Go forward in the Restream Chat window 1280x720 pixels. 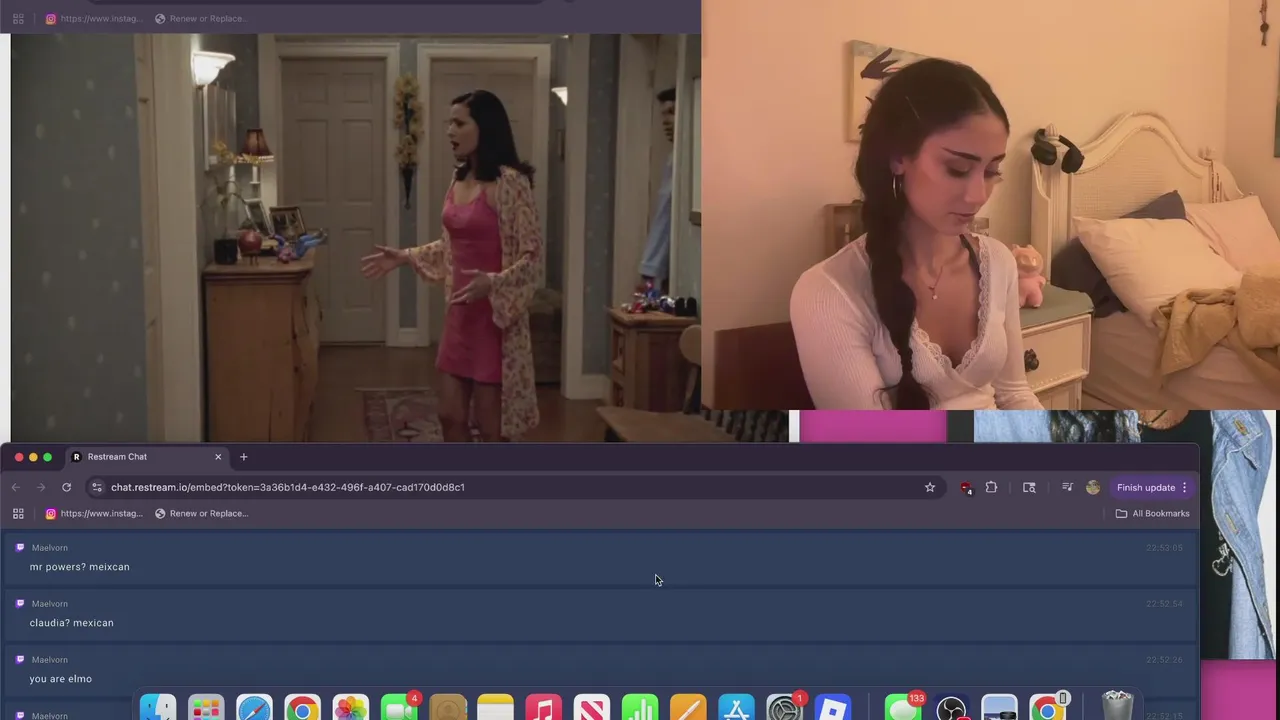[41, 487]
